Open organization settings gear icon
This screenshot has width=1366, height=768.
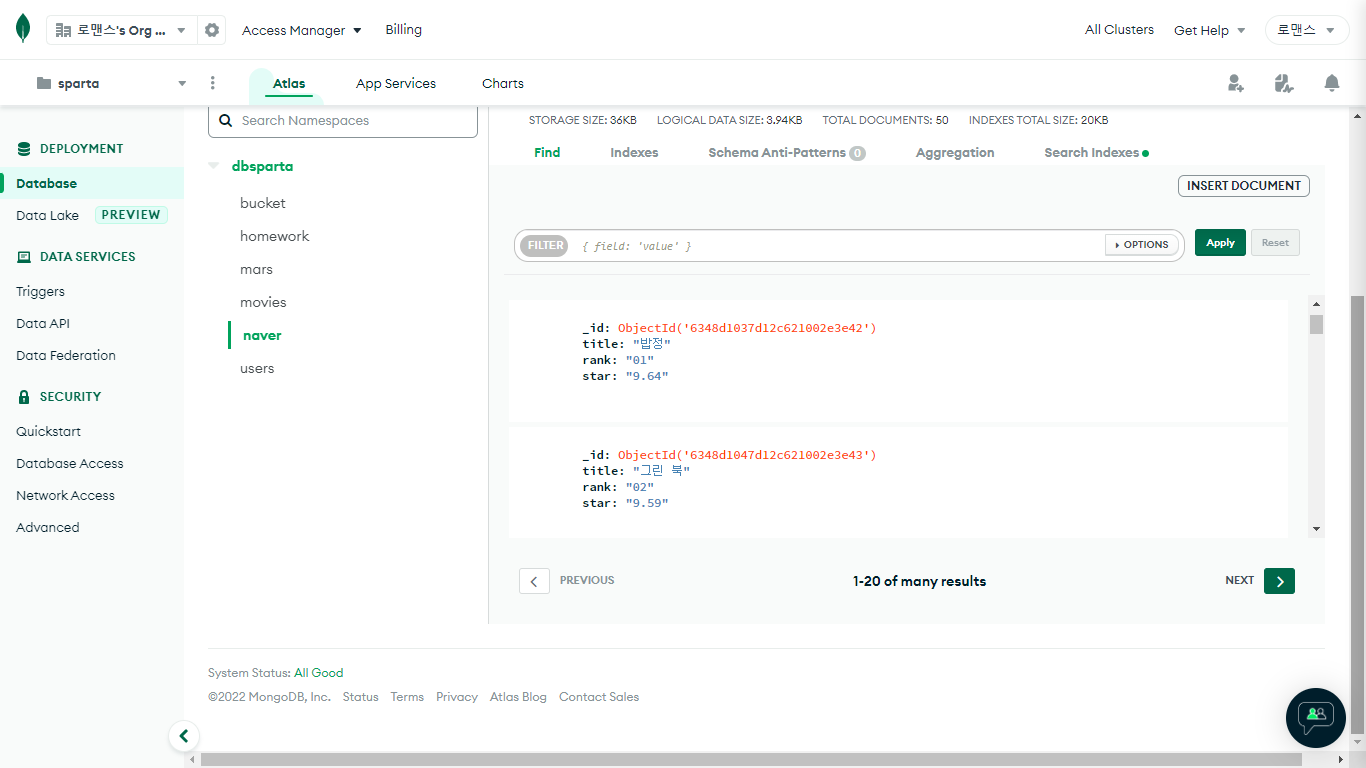pos(212,30)
